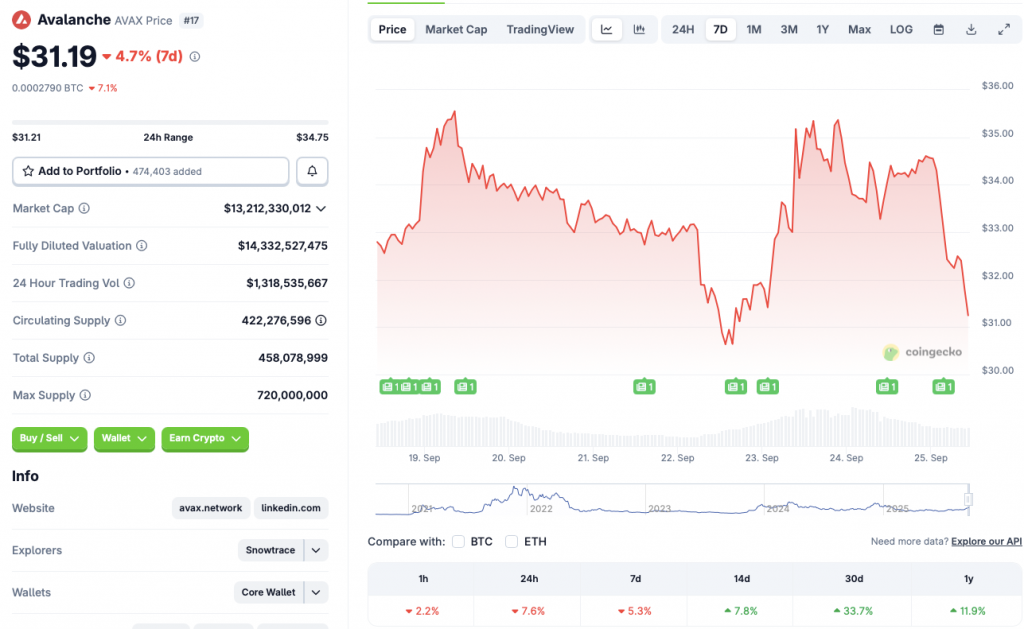Screen dimensions: 1024x629
Task: Click the news marker near 22. Sep
Action: (x=644, y=387)
